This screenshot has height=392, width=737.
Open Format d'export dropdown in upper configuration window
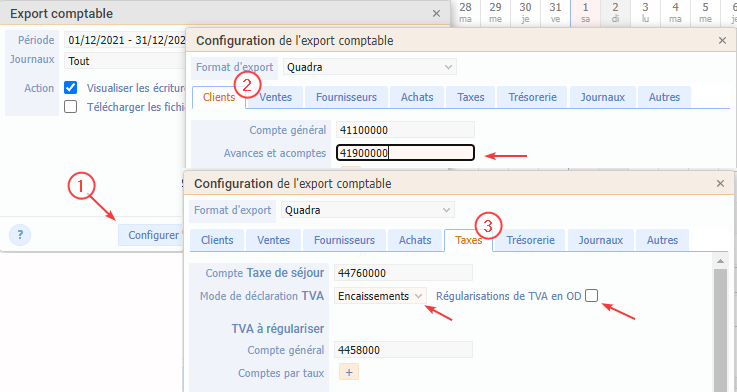(369, 67)
